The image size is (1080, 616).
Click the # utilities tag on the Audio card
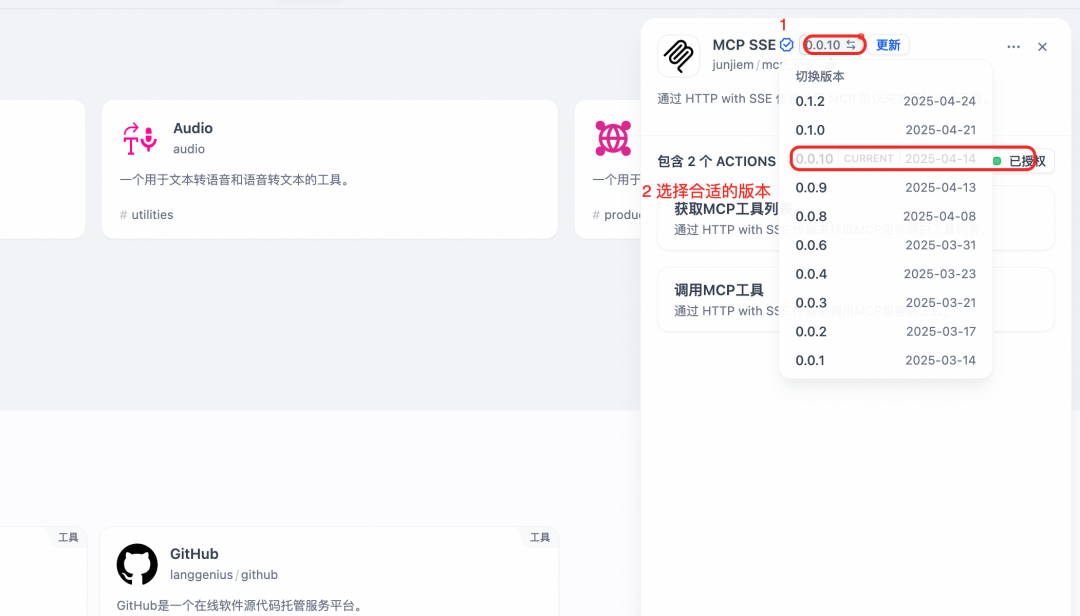coord(147,214)
